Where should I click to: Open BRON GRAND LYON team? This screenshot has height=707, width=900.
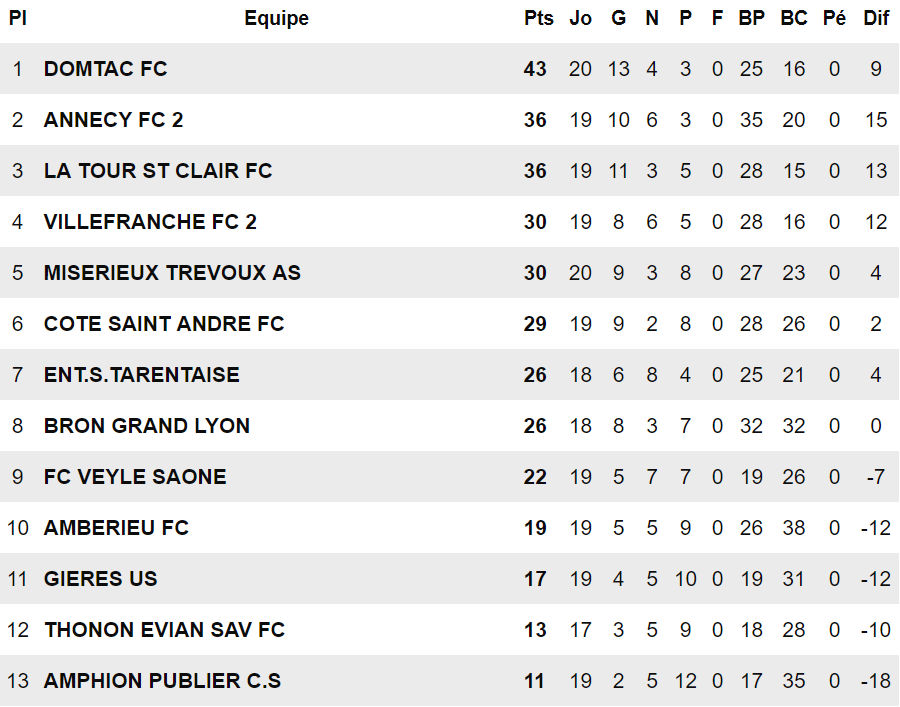[x=147, y=426]
